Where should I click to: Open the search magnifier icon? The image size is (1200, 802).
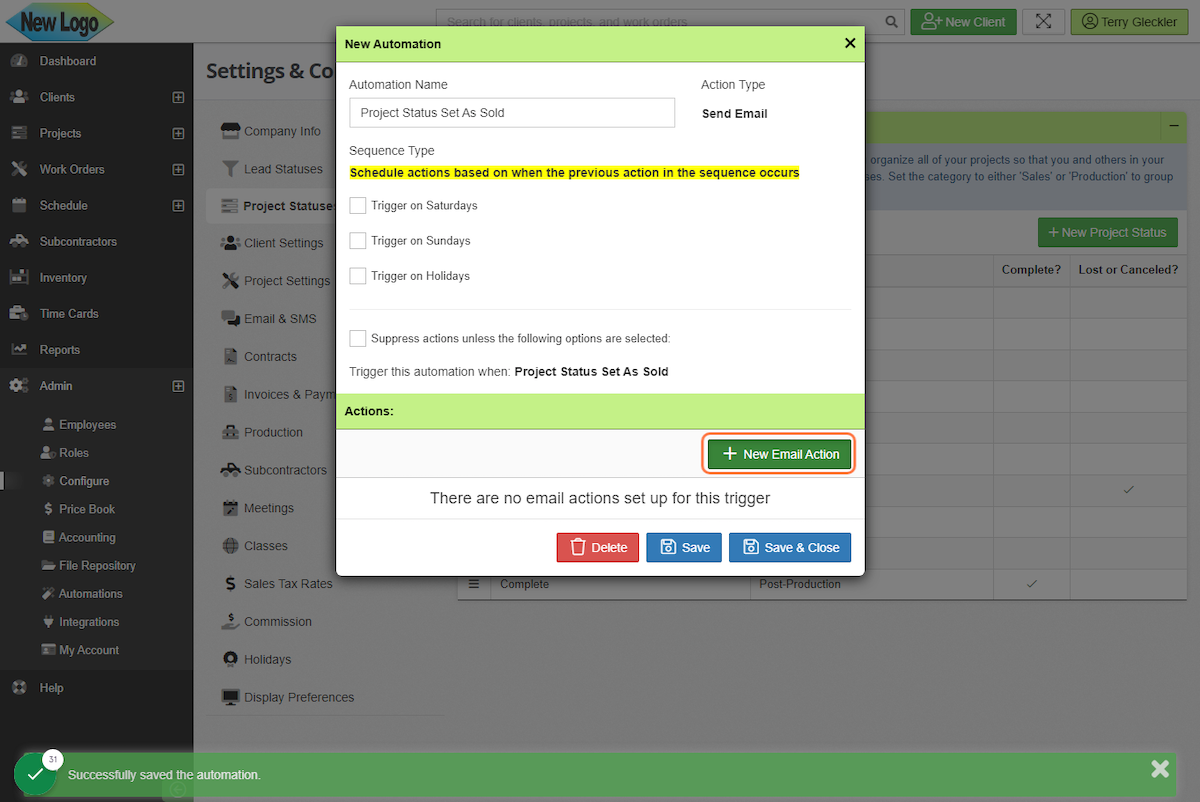tap(890, 21)
